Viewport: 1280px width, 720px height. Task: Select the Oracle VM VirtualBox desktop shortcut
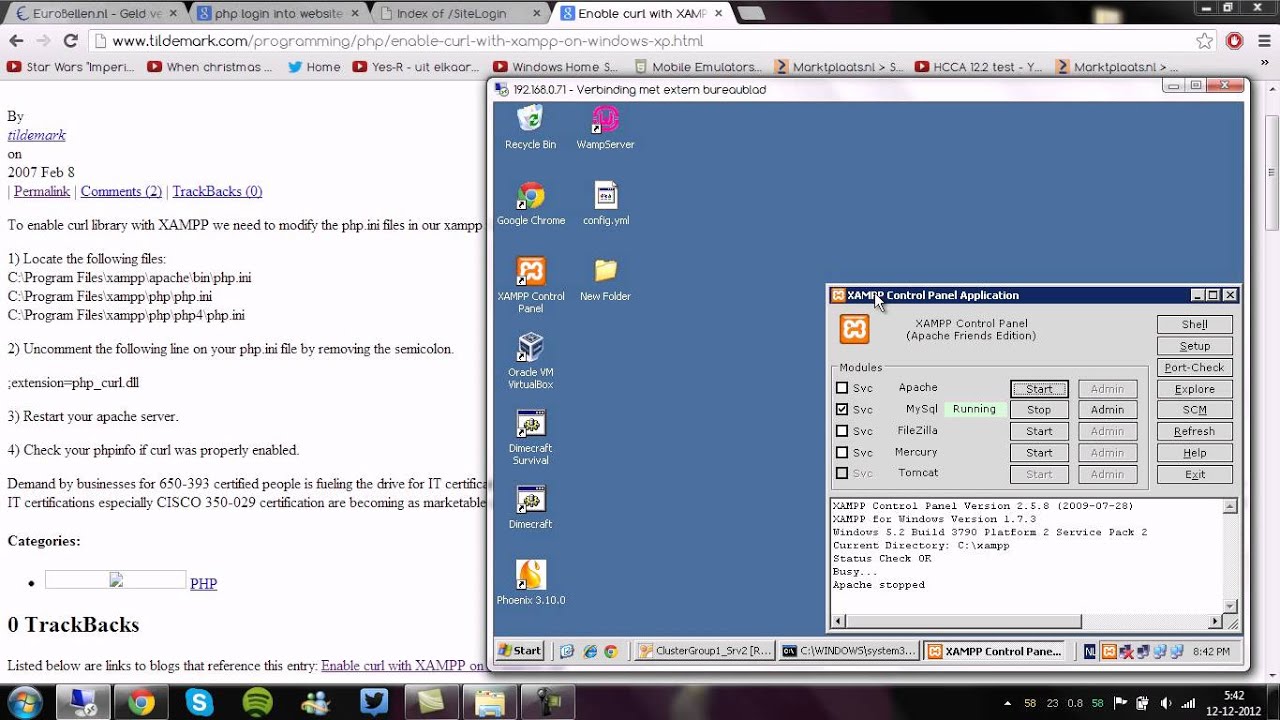[530, 361]
